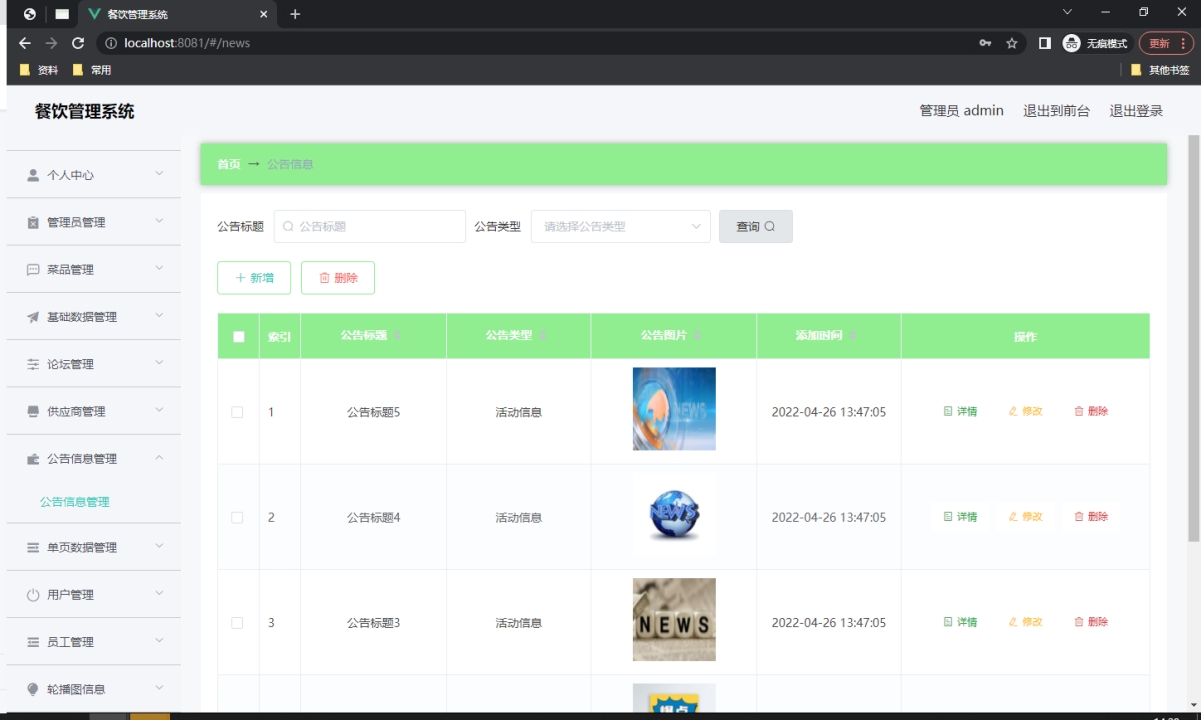This screenshot has width=1201, height=720.
Task: View 详情 for 公告标题3
Action: 960,622
